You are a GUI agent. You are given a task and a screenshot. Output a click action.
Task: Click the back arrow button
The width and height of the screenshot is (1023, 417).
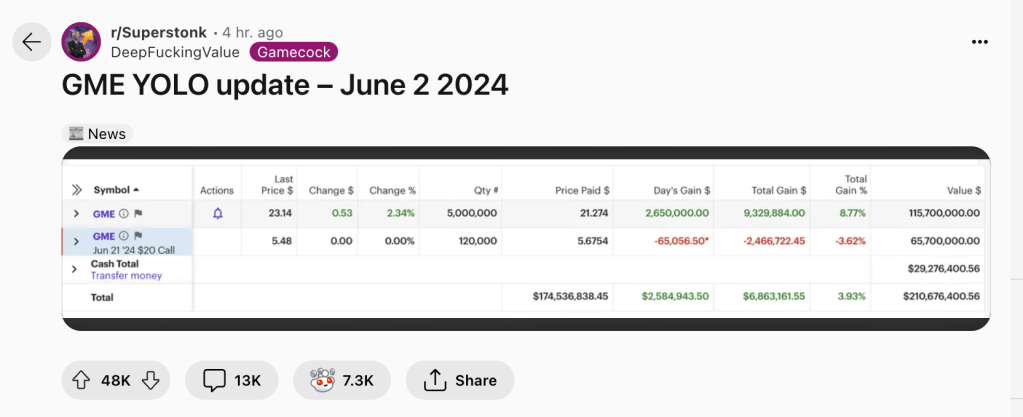tap(31, 41)
